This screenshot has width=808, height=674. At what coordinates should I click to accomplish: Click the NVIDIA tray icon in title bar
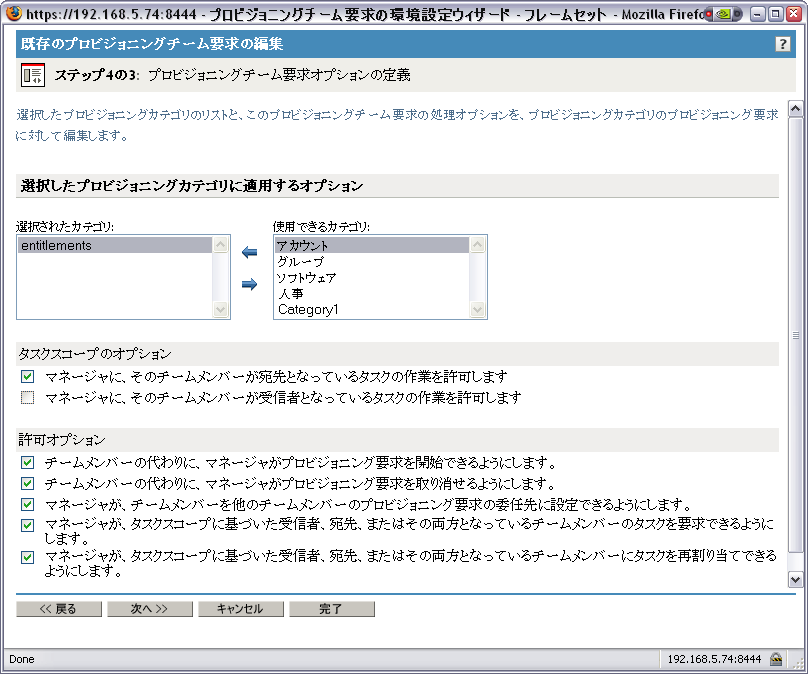point(723,14)
